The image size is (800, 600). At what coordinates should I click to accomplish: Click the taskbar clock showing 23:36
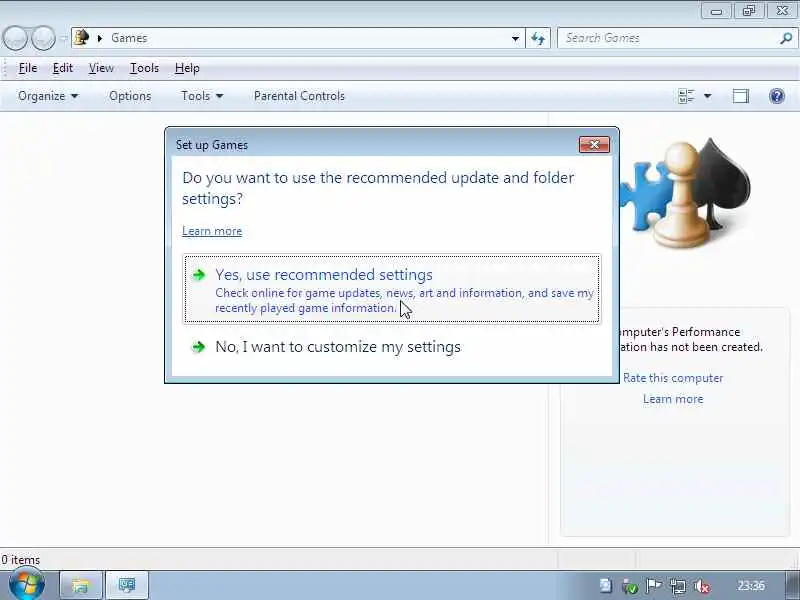coord(751,586)
